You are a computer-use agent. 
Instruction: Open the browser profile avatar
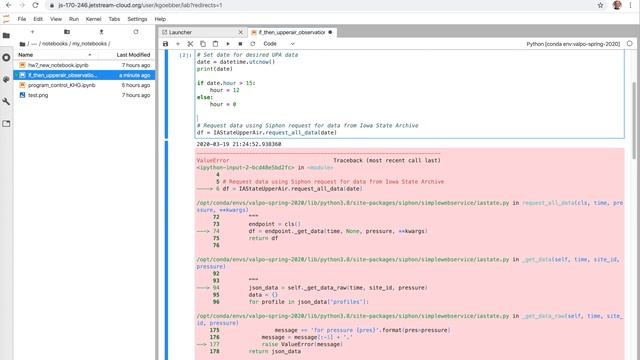click(617, 5)
